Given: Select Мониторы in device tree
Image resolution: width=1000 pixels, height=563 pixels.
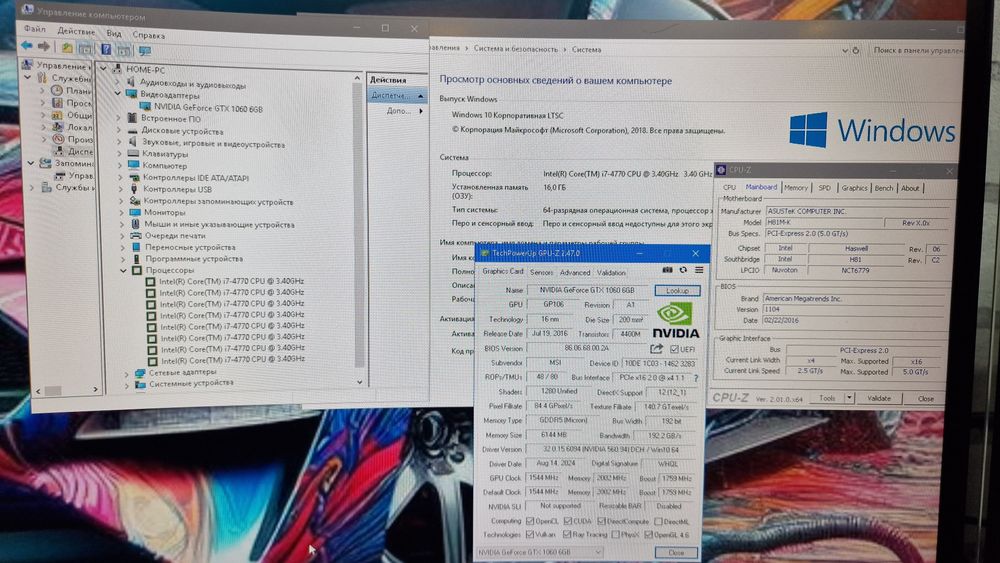Looking at the screenshot, I should tap(164, 212).
